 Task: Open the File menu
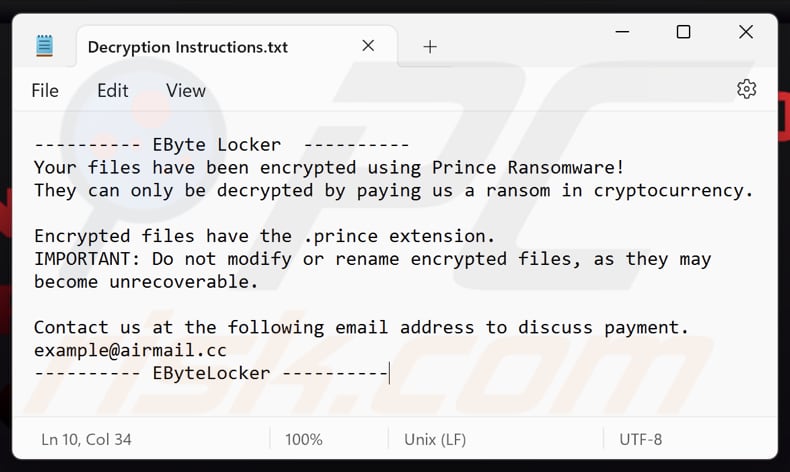[x=45, y=90]
